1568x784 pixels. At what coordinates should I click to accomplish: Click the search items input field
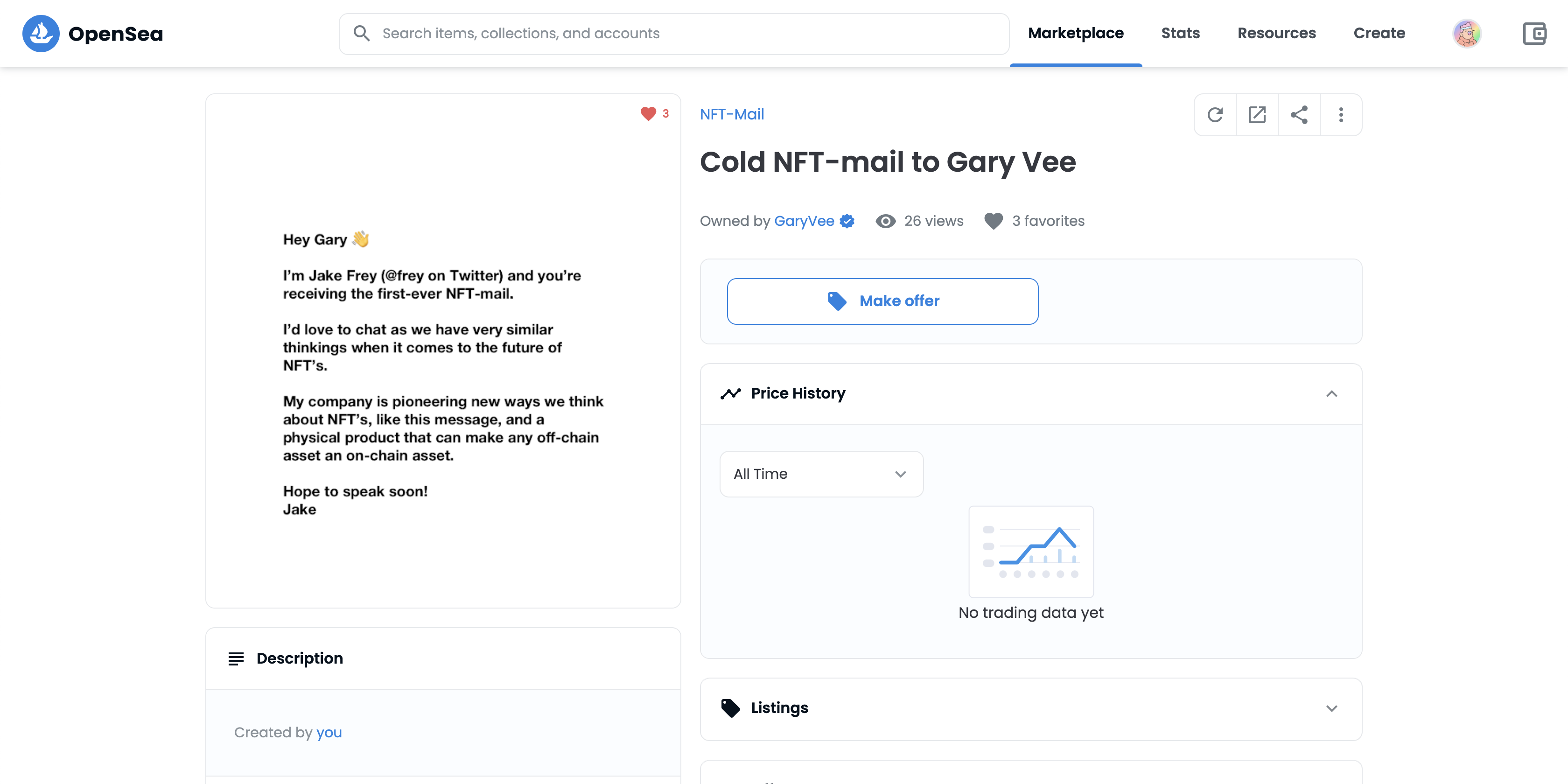[609, 33]
